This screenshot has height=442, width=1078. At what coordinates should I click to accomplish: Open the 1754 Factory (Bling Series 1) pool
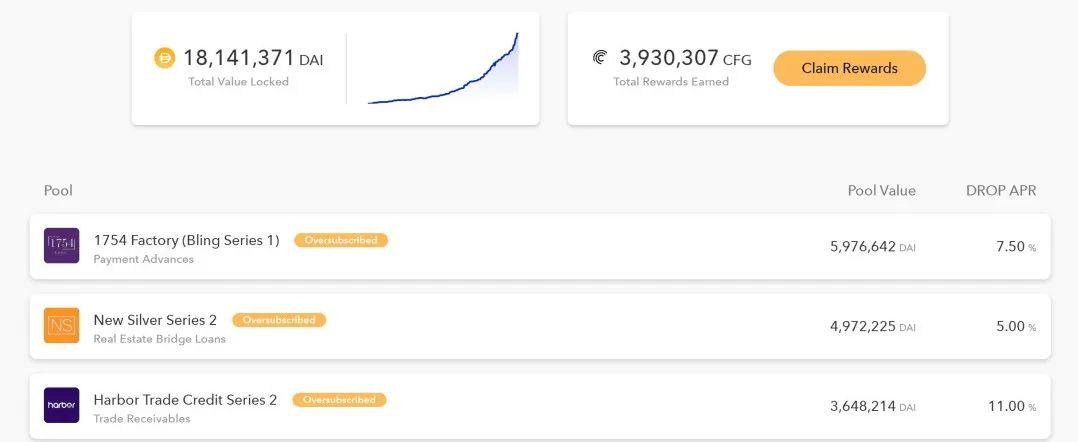pyautogui.click(x=186, y=240)
